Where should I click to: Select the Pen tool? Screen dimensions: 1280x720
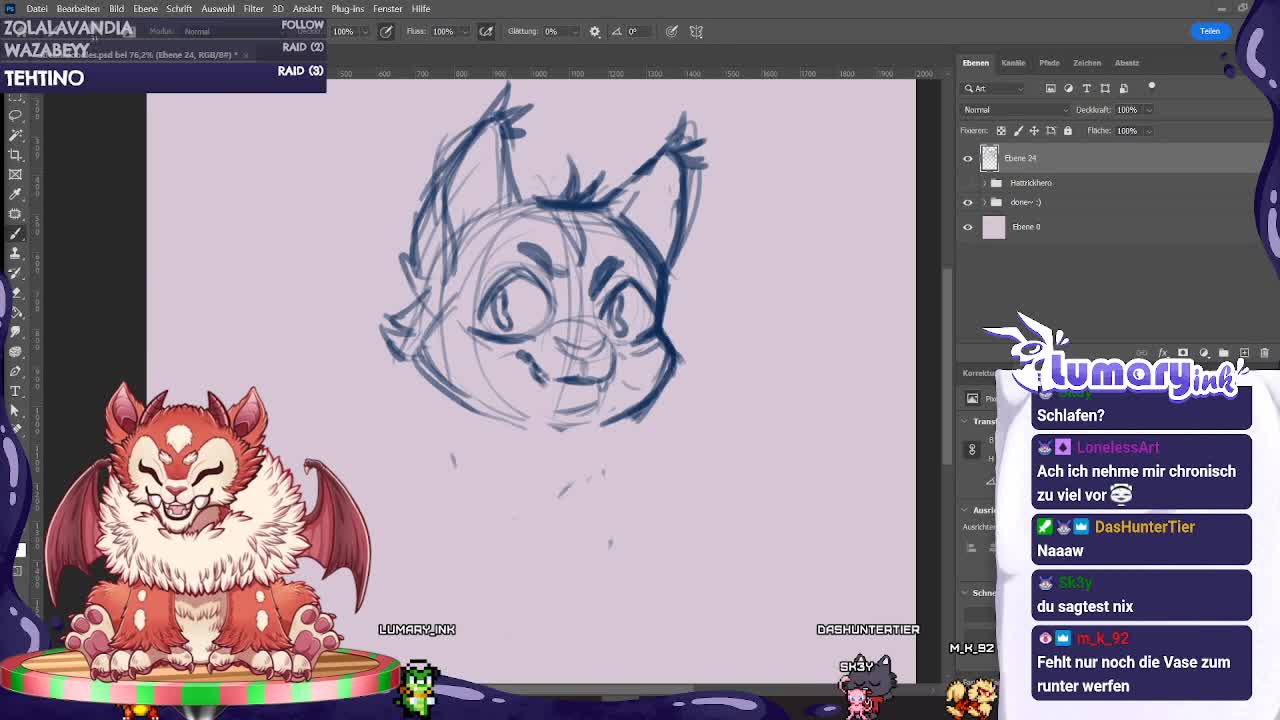[x=15, y=371]
